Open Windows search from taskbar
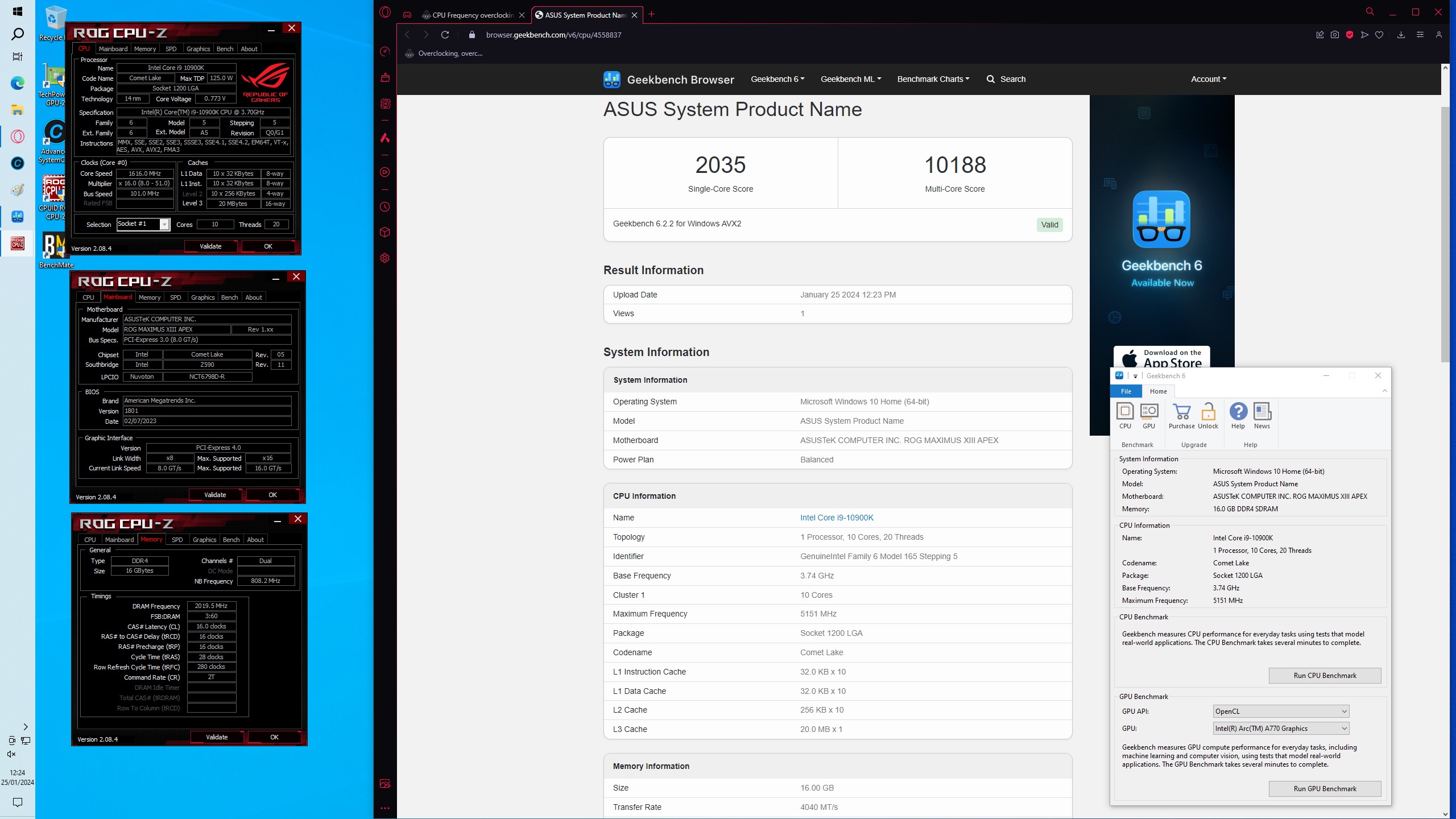1456x819 pixels. point(17,34)
